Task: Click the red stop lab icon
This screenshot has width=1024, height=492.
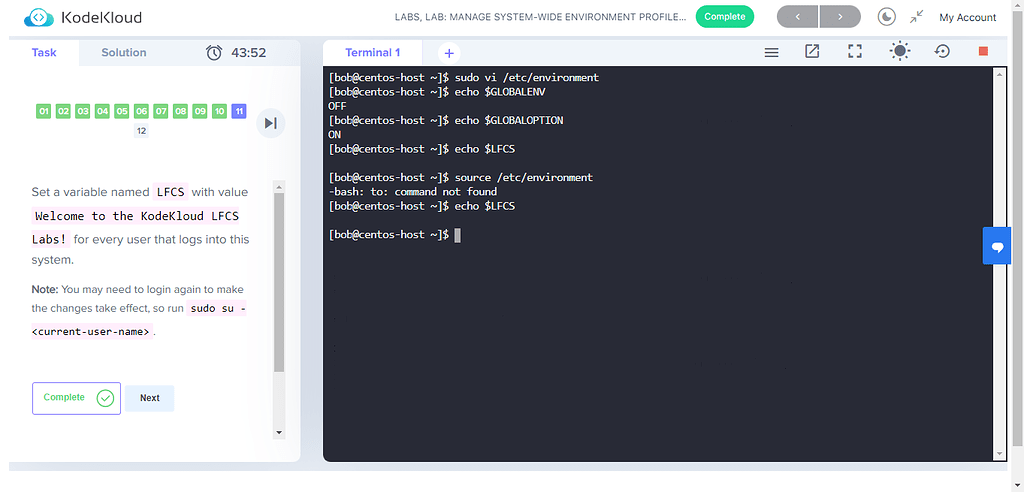Action: click(x=984, y=52)
